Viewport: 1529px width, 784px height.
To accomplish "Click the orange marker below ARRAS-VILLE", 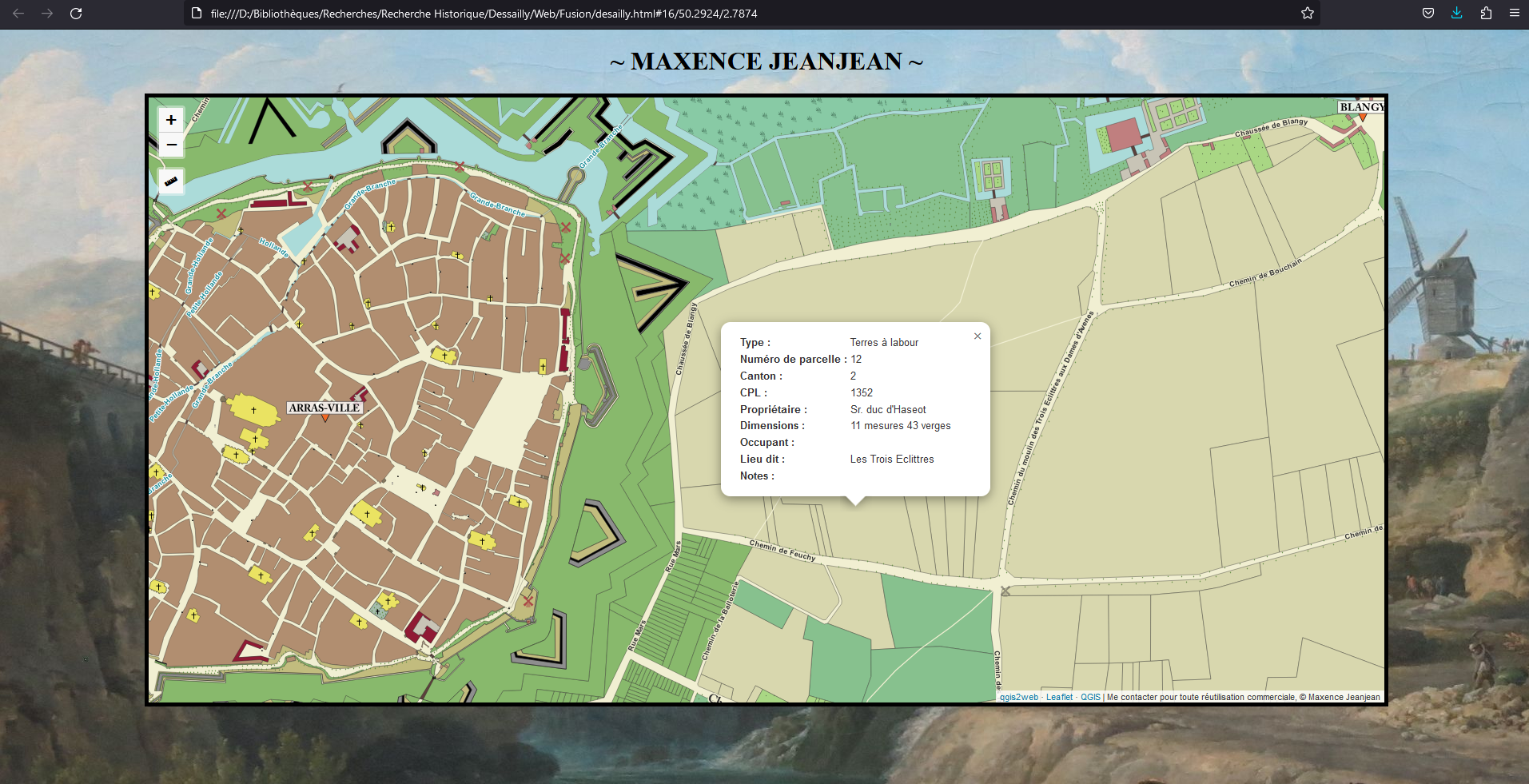I will 325,418.
